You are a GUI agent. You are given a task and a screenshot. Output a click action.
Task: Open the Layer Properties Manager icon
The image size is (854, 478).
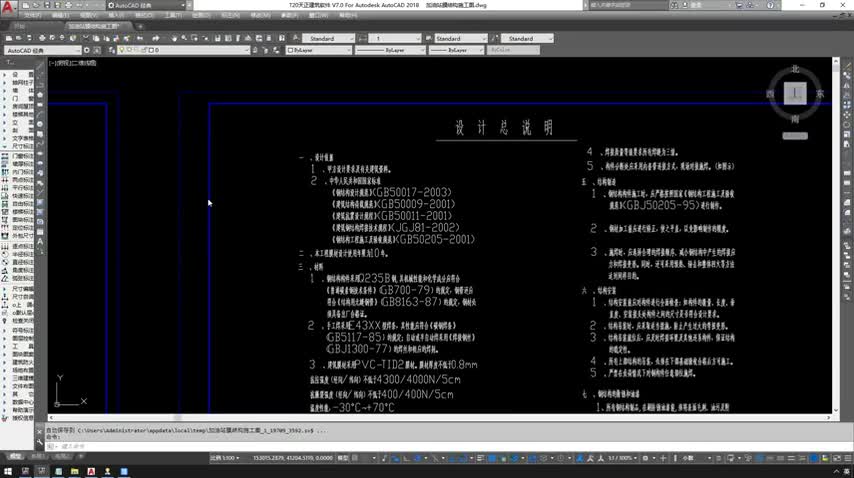click(112, 50)
